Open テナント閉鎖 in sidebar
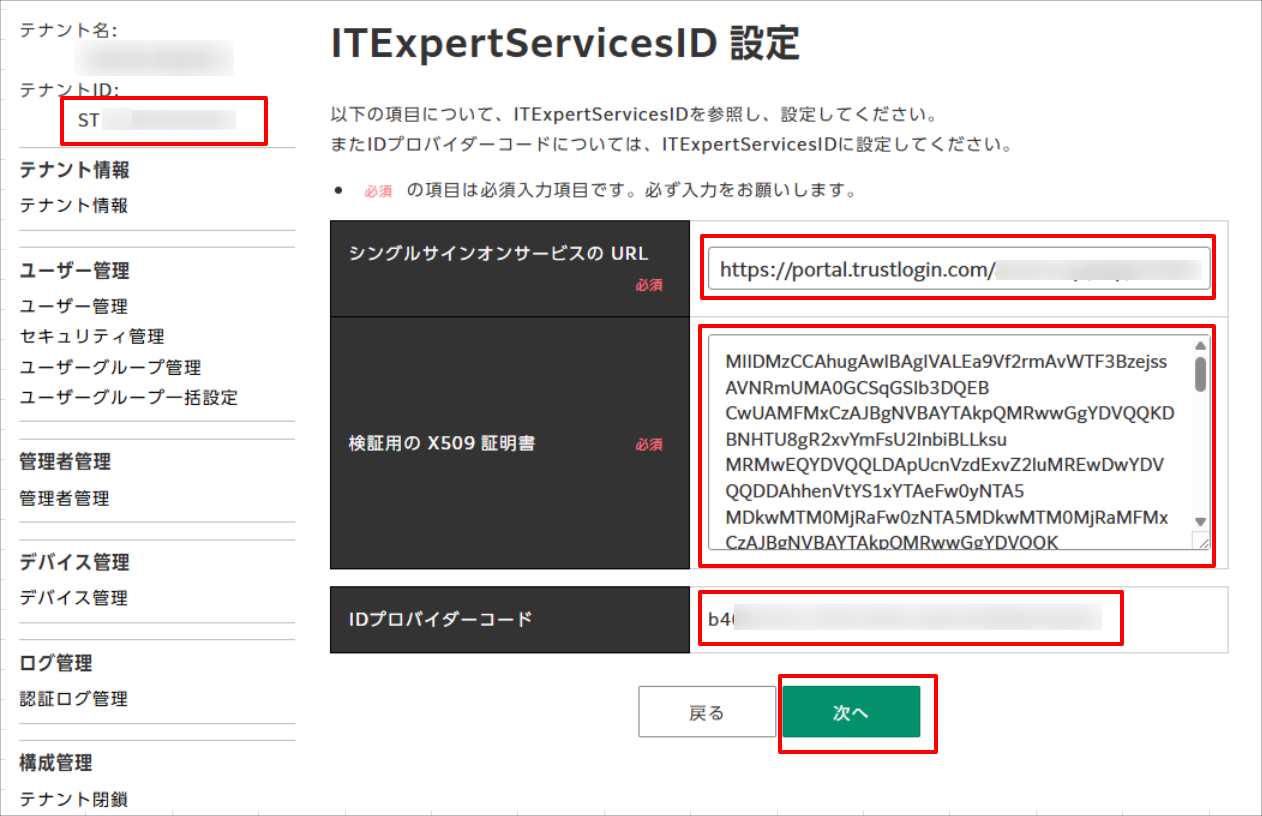This screenshot has width=1262, height=816. (74, 799)
